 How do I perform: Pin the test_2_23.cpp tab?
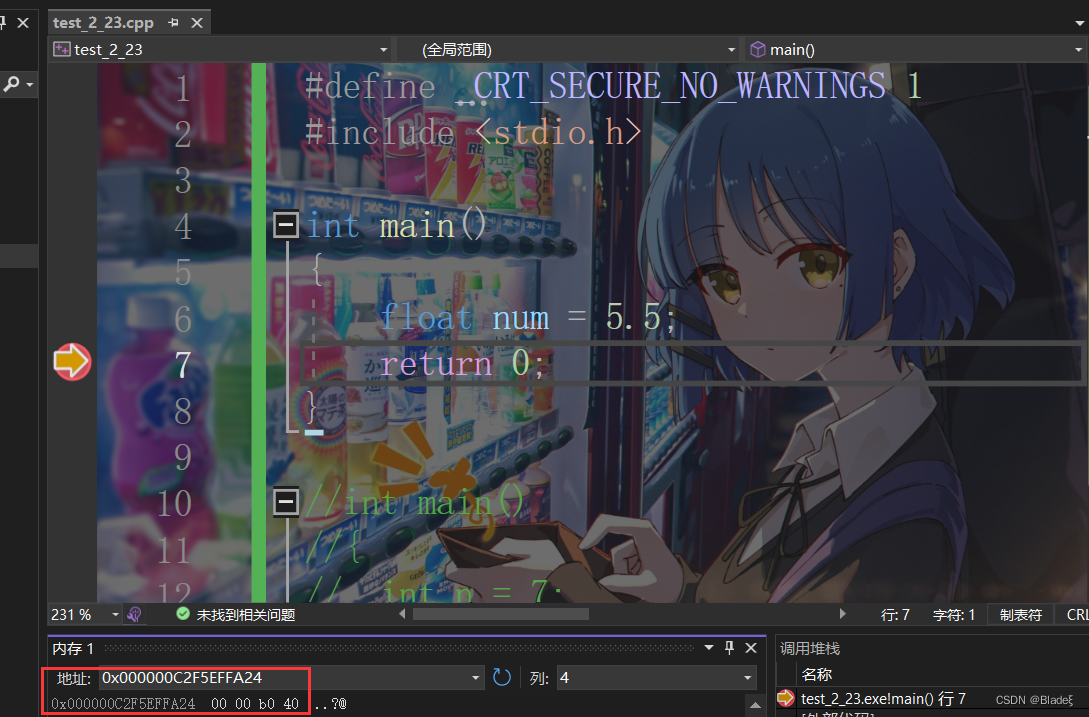point(174,23)
